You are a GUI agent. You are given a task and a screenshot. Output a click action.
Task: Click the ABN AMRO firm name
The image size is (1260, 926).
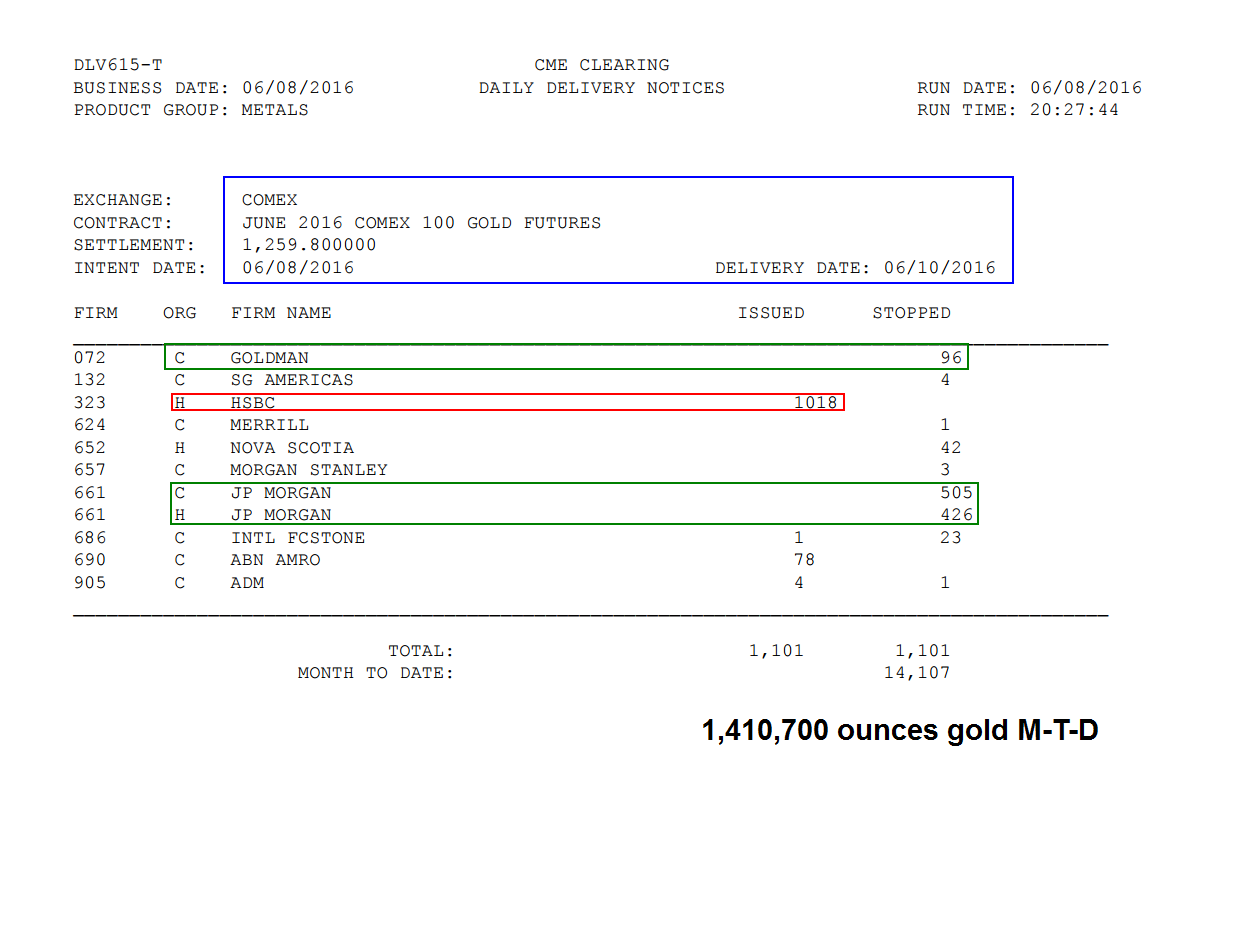276,560
